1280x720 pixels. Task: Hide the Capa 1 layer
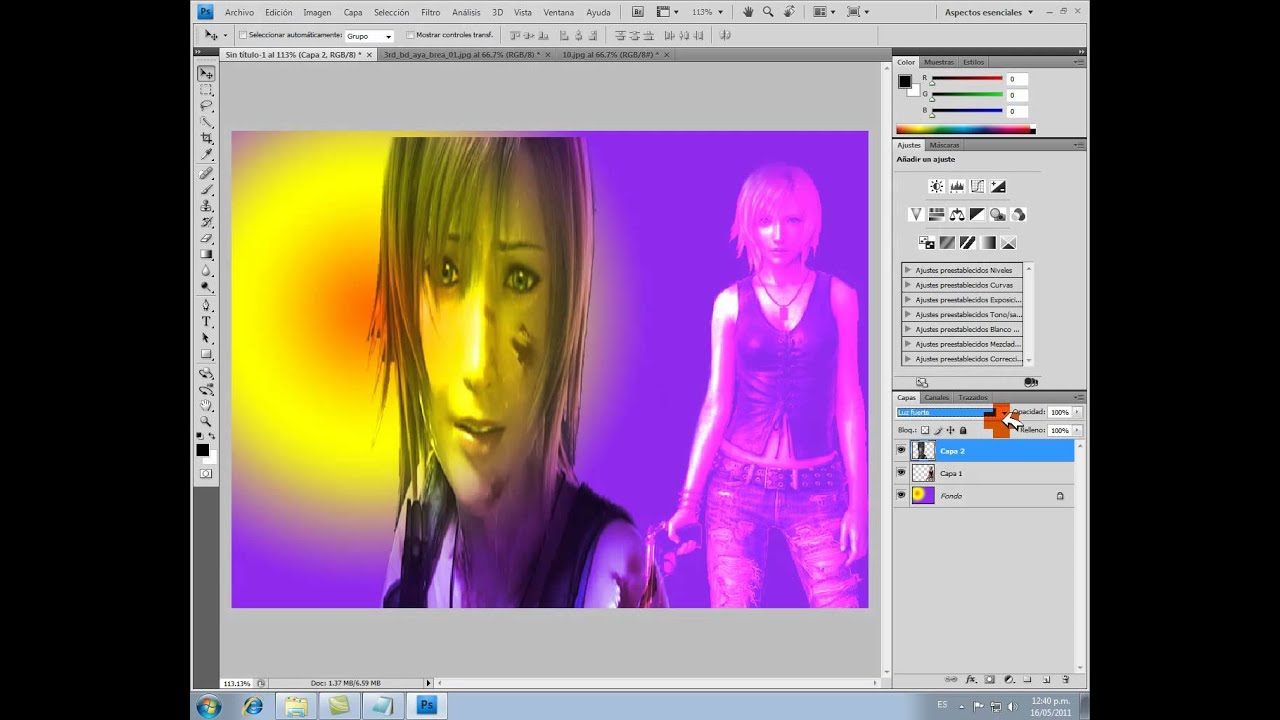[x=901, y=473]
